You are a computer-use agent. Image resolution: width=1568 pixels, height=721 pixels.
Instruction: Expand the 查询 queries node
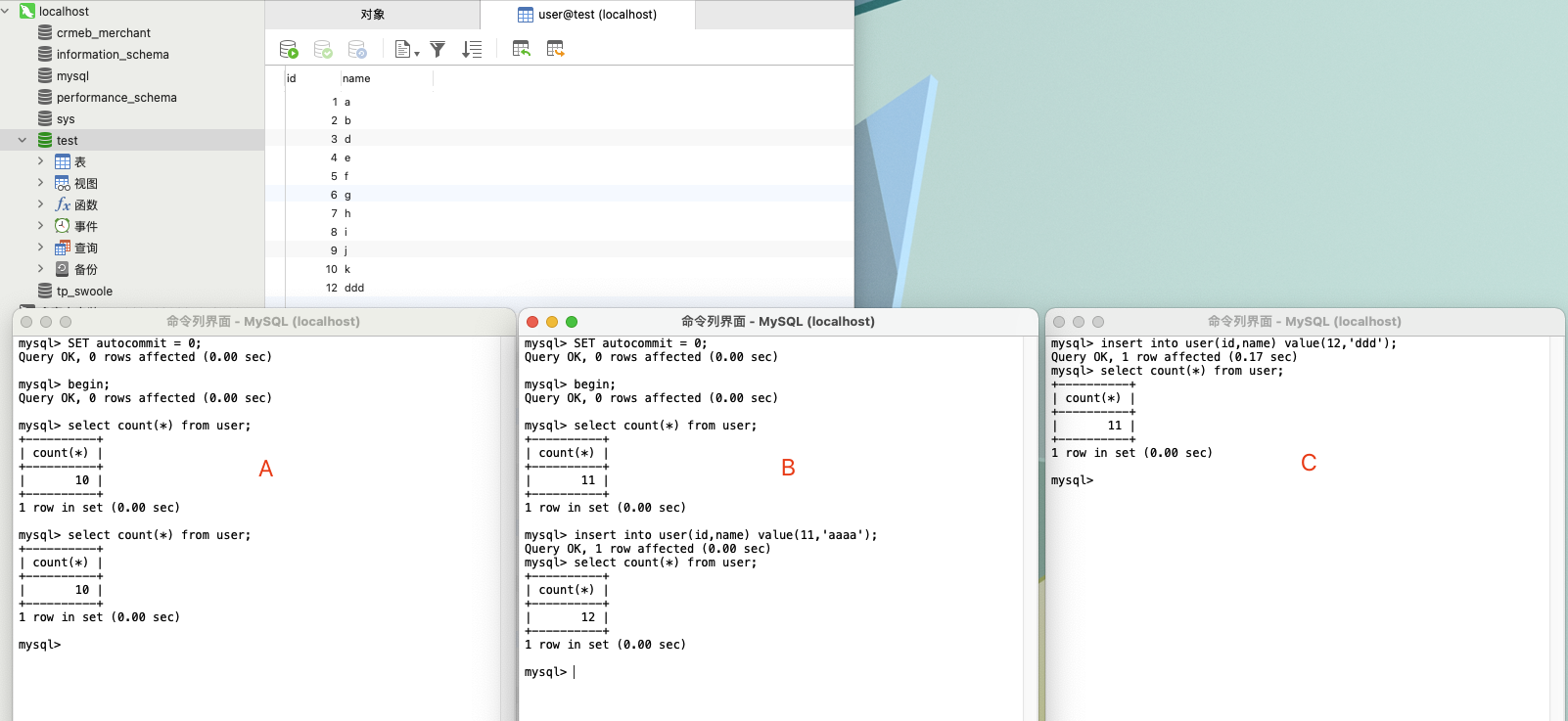(40, 248)
